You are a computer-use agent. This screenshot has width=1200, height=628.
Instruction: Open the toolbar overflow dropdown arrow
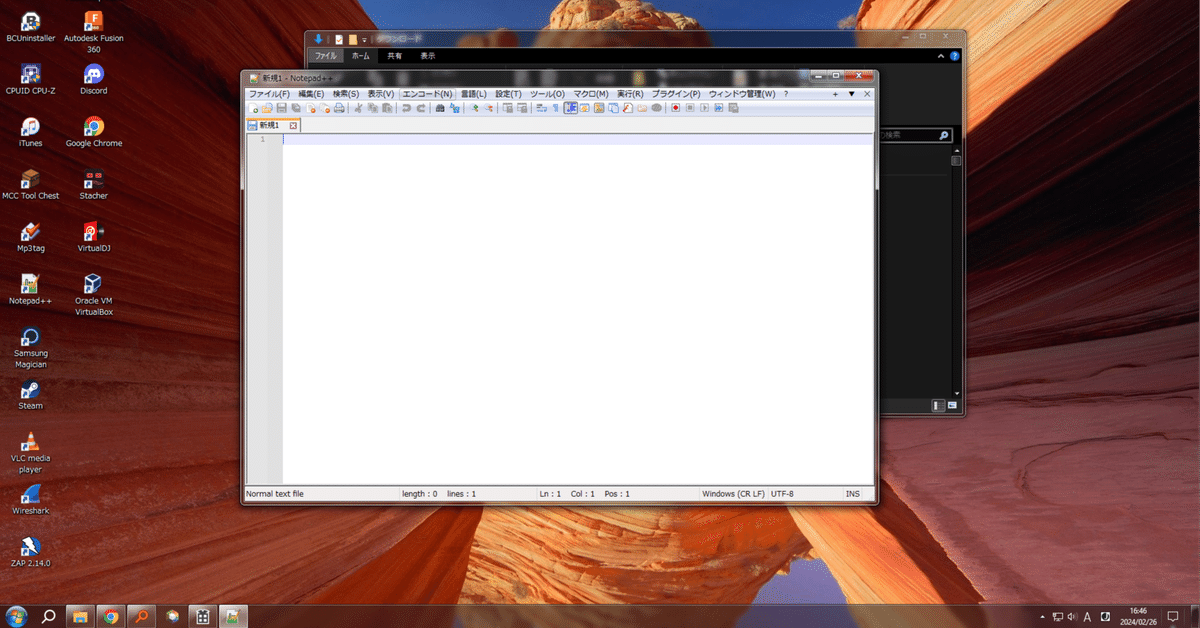coord(851,93)
